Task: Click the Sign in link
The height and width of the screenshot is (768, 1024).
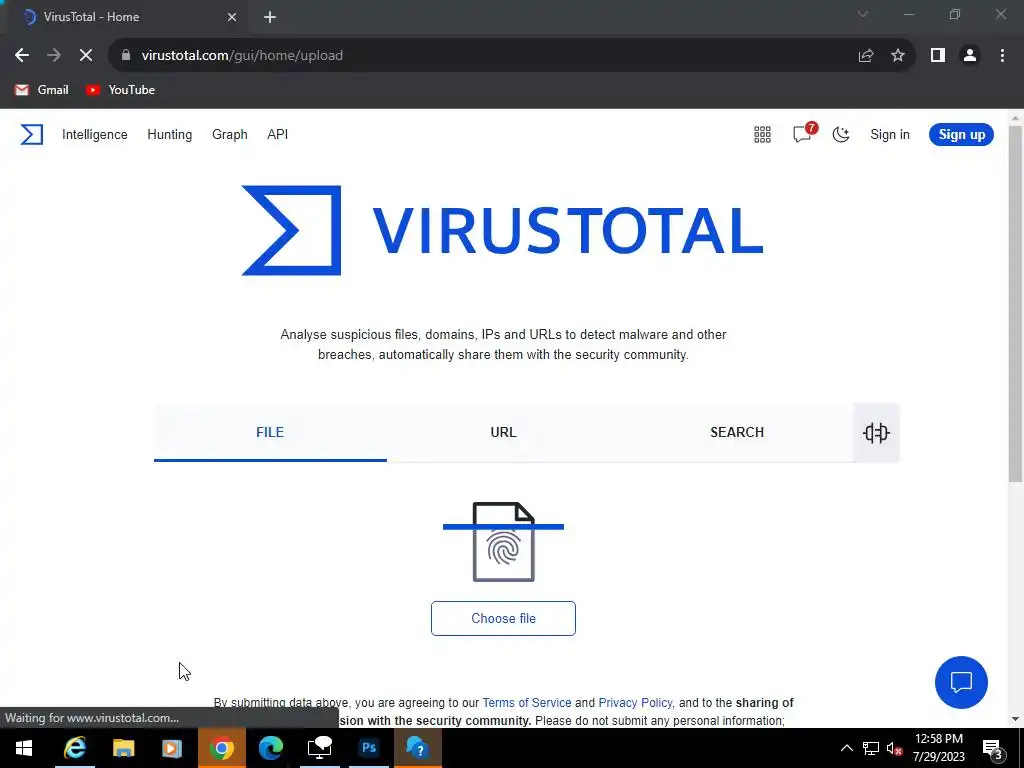Action: tap(890, 135)
